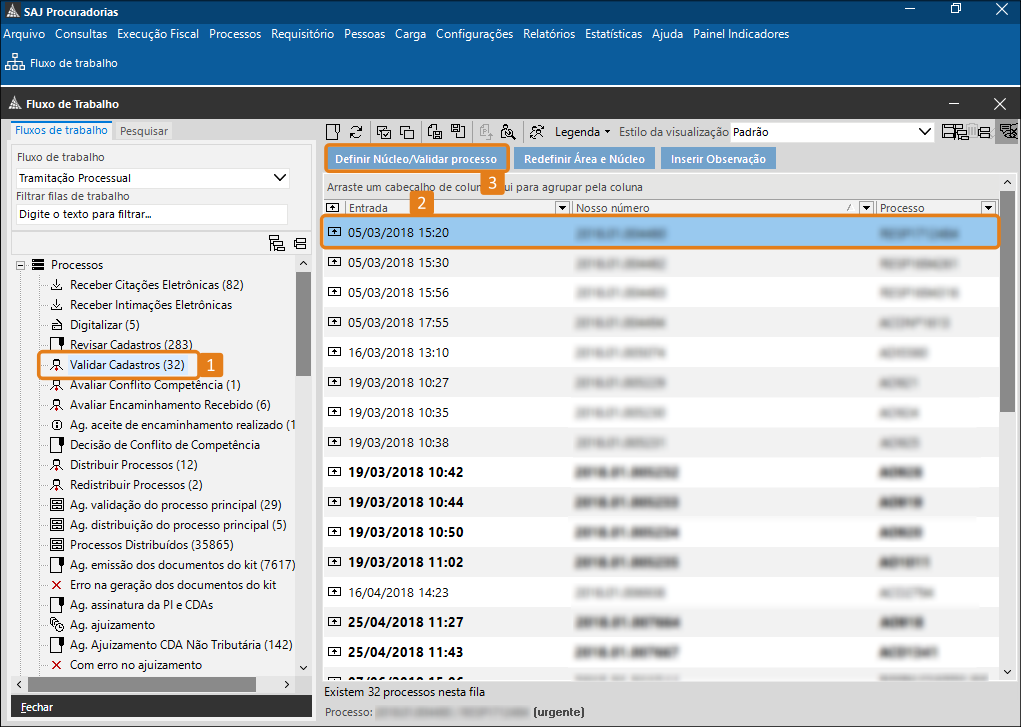
Task: Click the Inserir Observação button
Action: coord(718,159)
